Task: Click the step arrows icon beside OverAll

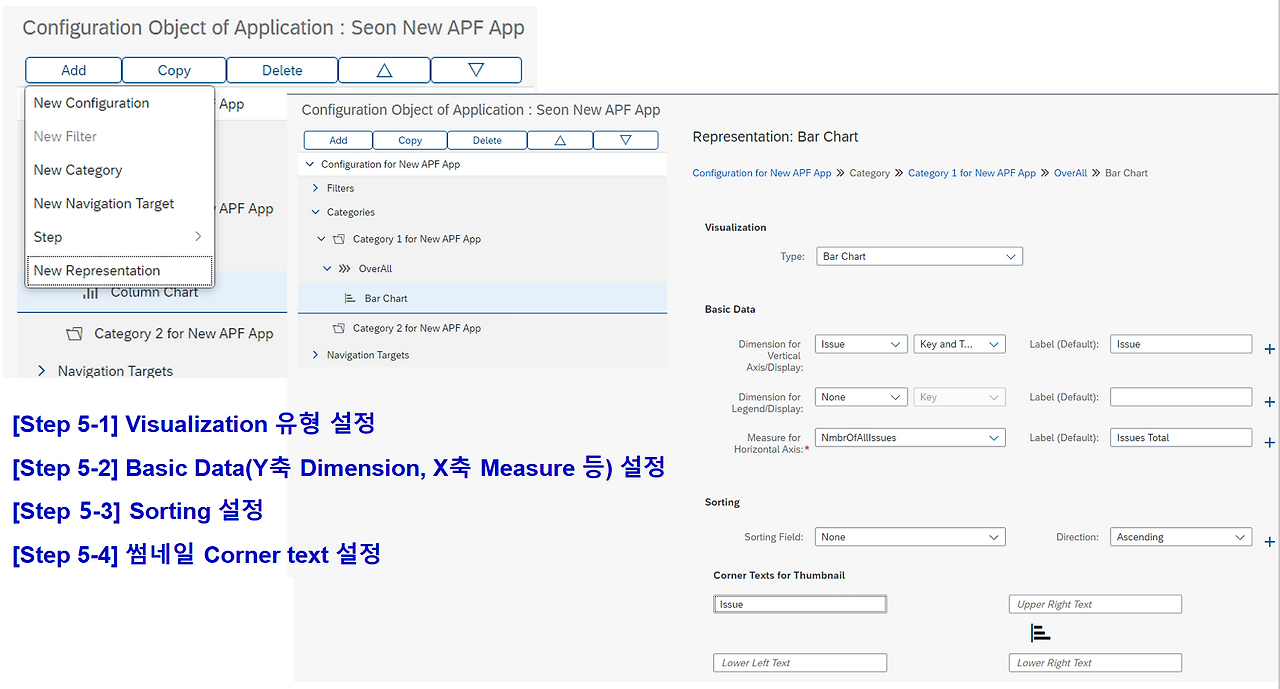Action: [344, 268]
